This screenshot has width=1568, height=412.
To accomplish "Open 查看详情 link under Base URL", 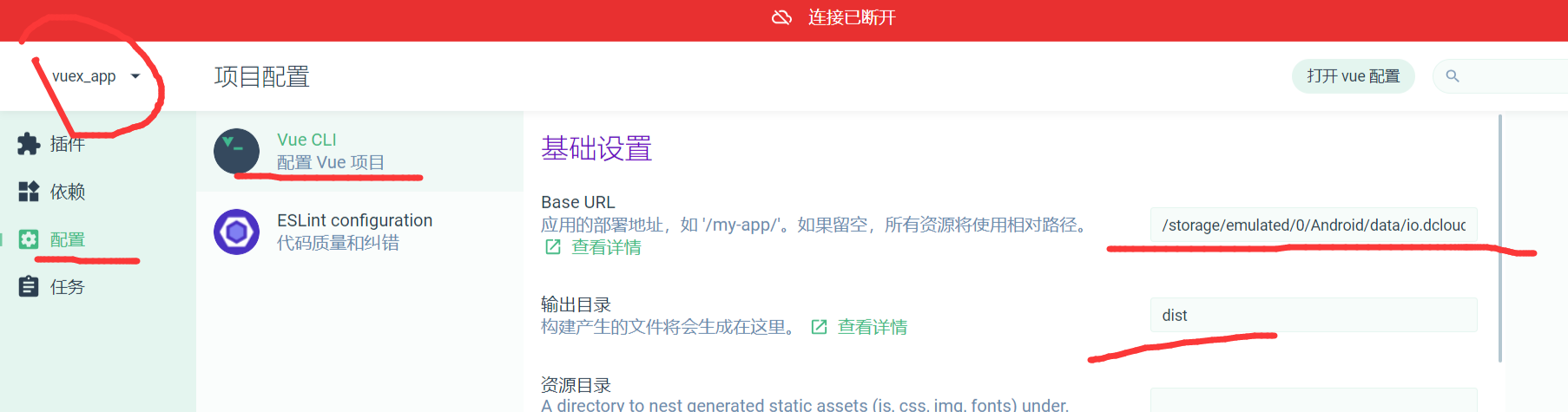I will pyautogui.click(x=606, y=247).
